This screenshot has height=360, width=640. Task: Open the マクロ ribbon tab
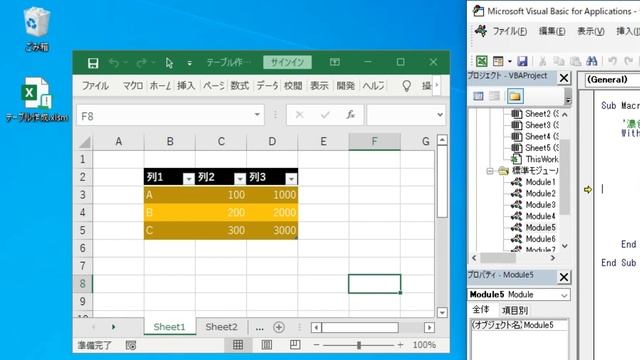pyautogui.click(x=133, y=86)
